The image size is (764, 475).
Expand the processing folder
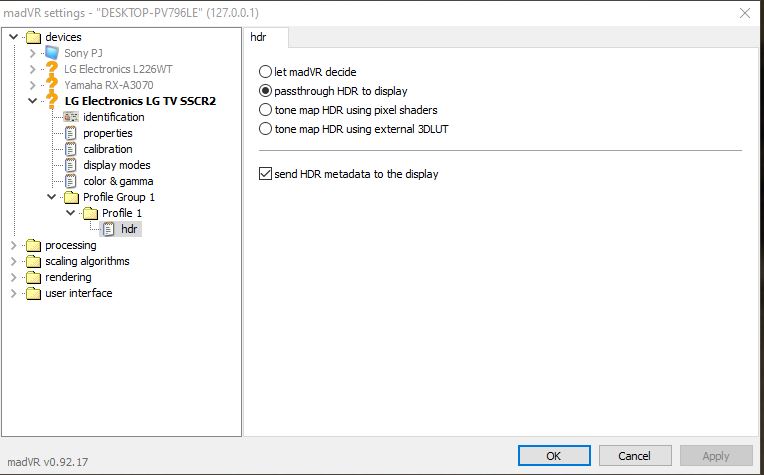click(x=14, y=245)
